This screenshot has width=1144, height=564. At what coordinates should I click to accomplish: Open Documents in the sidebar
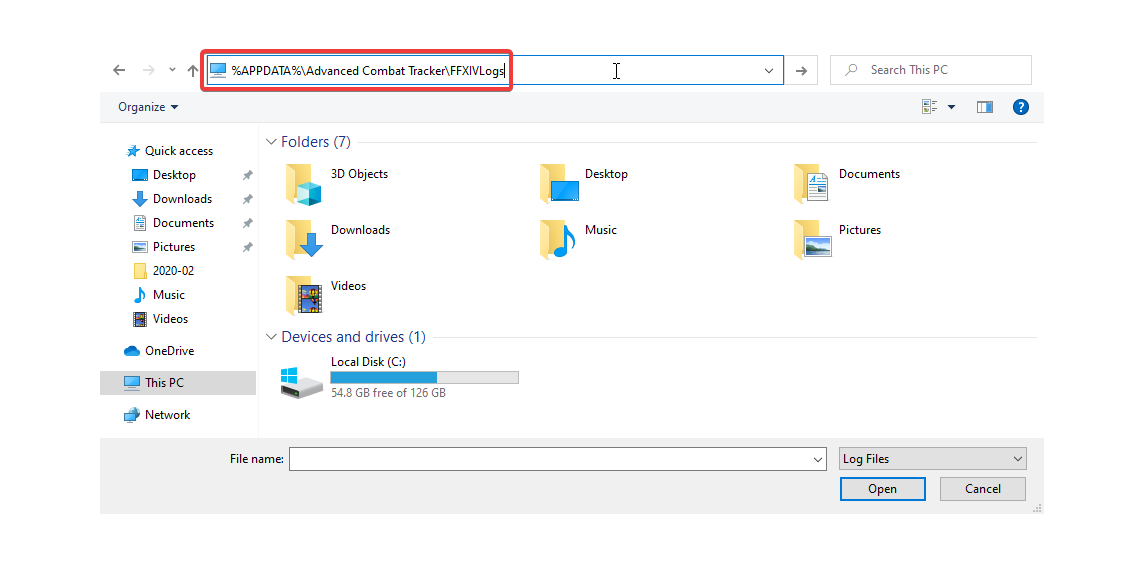[x=173, y=223]
